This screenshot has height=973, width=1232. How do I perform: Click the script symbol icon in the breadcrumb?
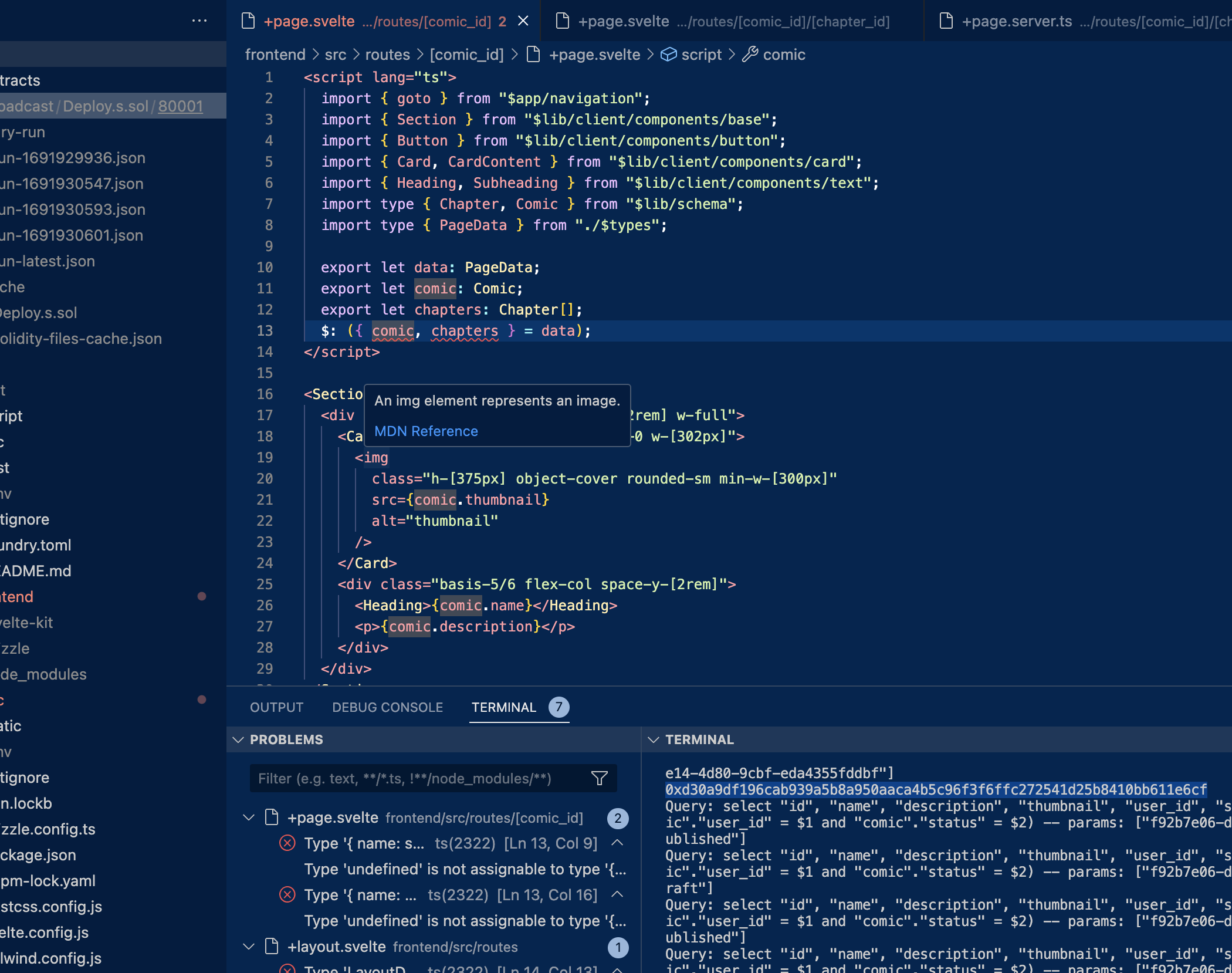(669, 55)
